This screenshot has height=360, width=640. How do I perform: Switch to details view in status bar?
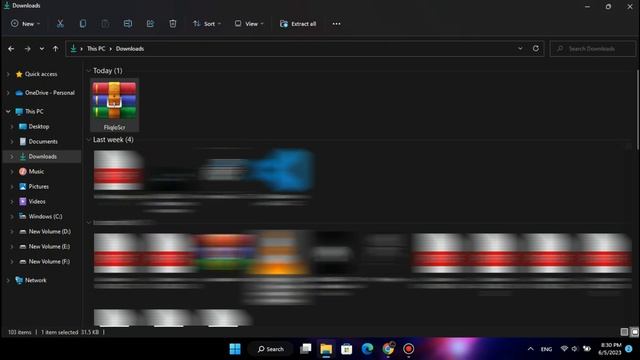[624, 332]
